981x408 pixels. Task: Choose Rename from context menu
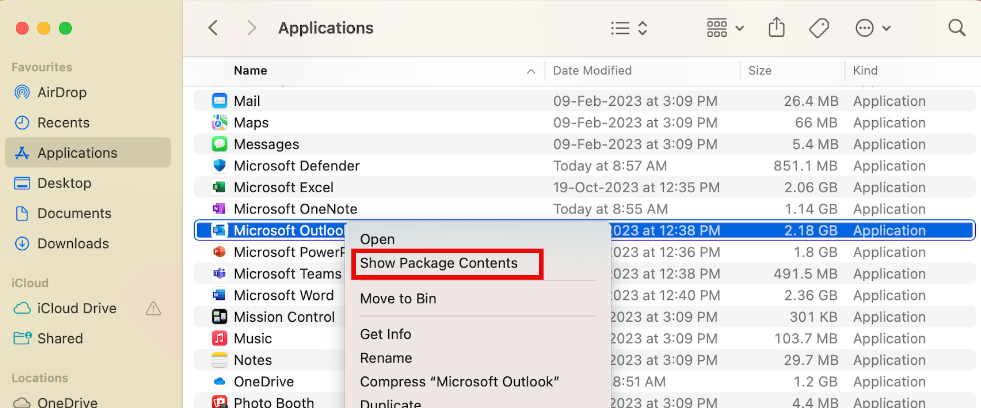(386, 359)
